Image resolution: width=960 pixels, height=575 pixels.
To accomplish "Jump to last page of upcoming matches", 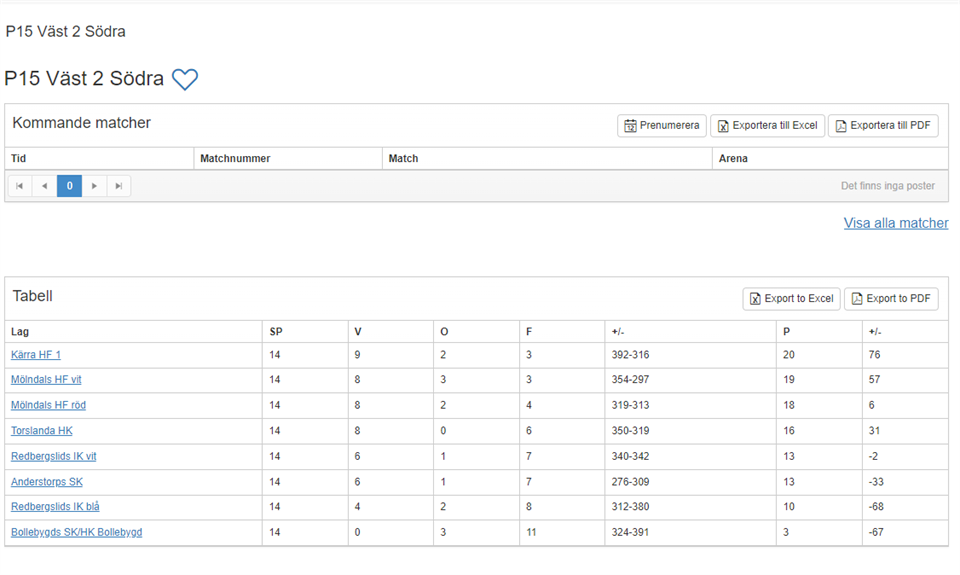I will (x=119, y=186).
